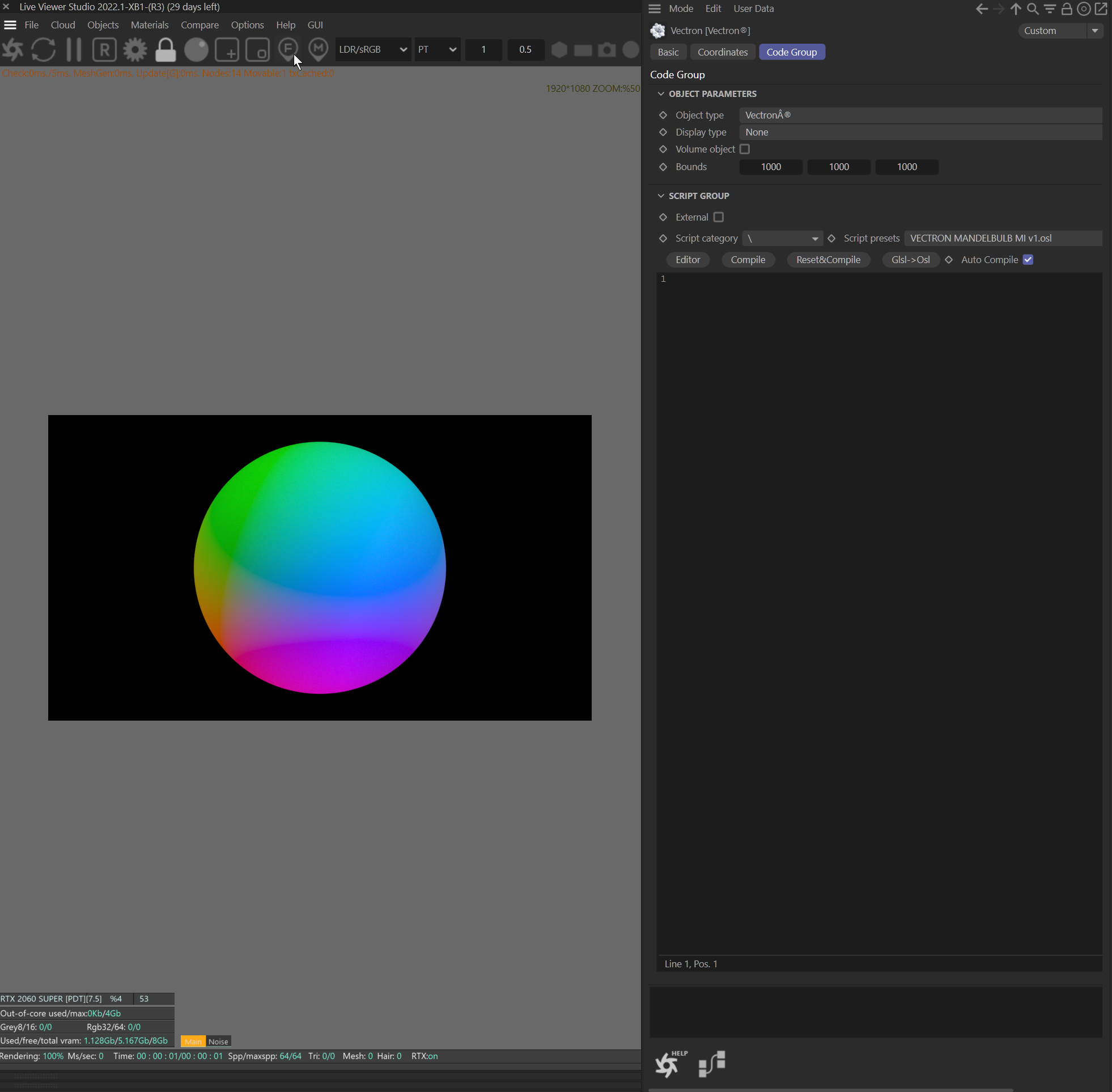The height and width of the screenshot is (1092, 1112).
Task: Switch to the Coordinates tab
Action: pos(722,52)
